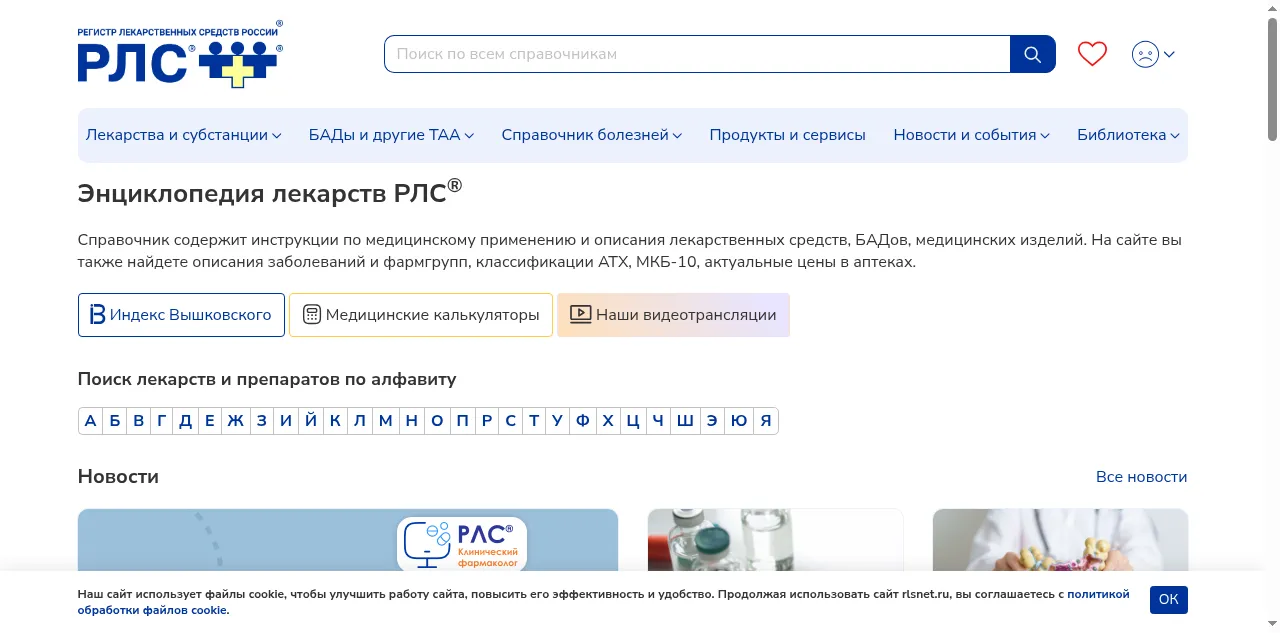Screen dimensions: 1280x633
Task: Select letter Б in alphabet search
Action: (x=114, y=421)
